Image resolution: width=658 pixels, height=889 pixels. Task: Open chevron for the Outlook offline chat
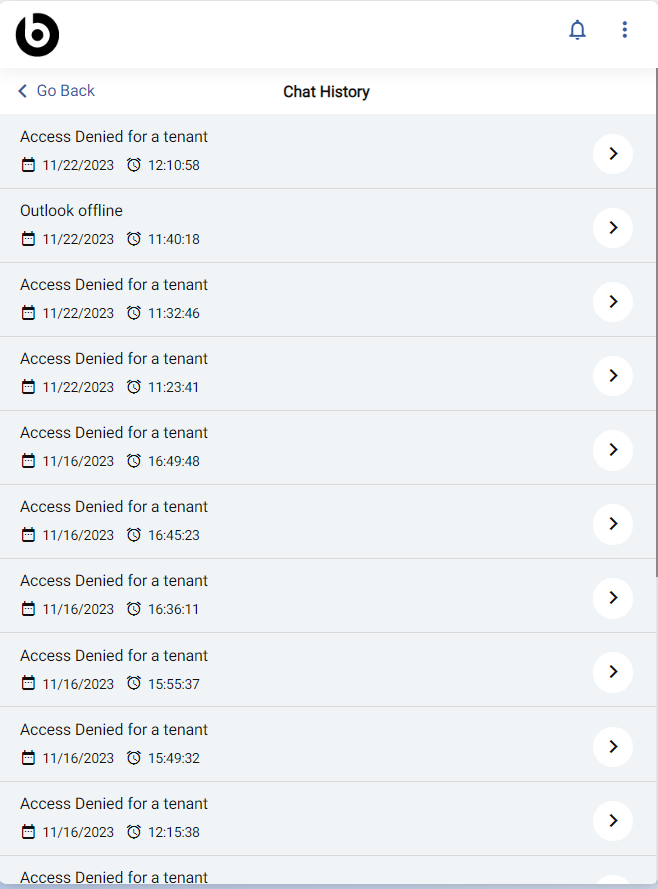pos(613,227)
